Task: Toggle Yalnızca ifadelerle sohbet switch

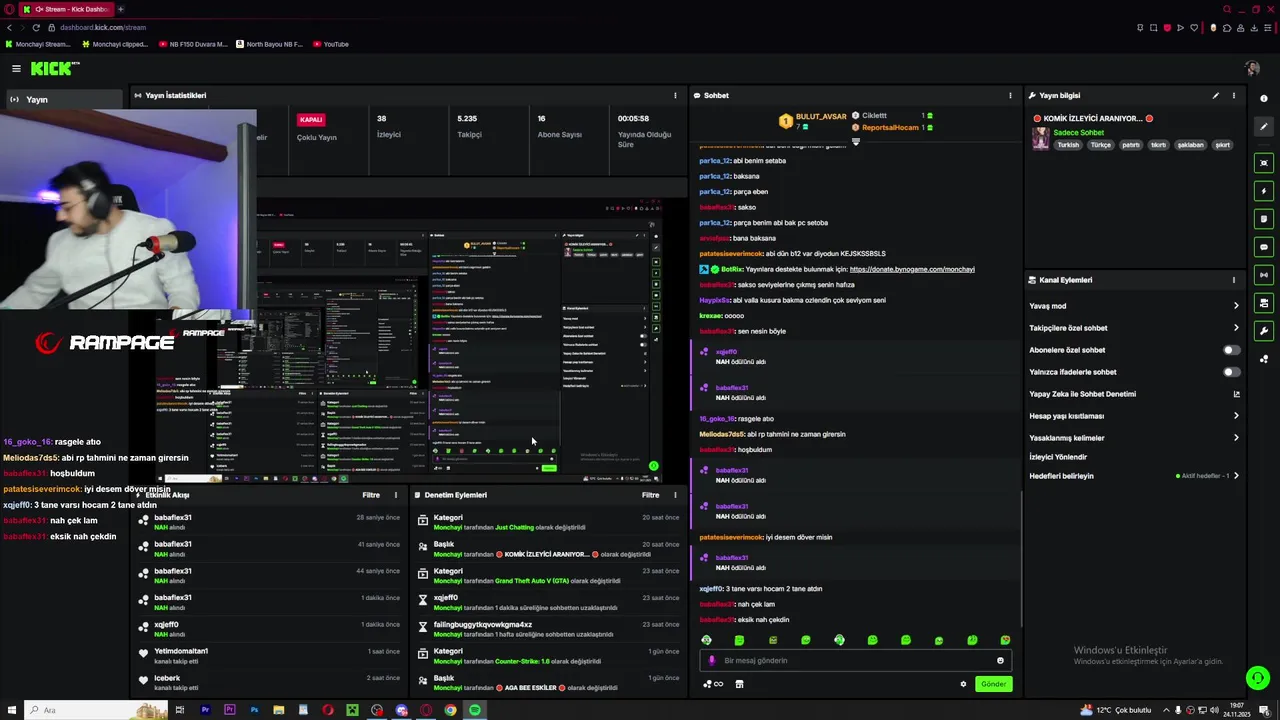Action: (x=1232, y=372)
